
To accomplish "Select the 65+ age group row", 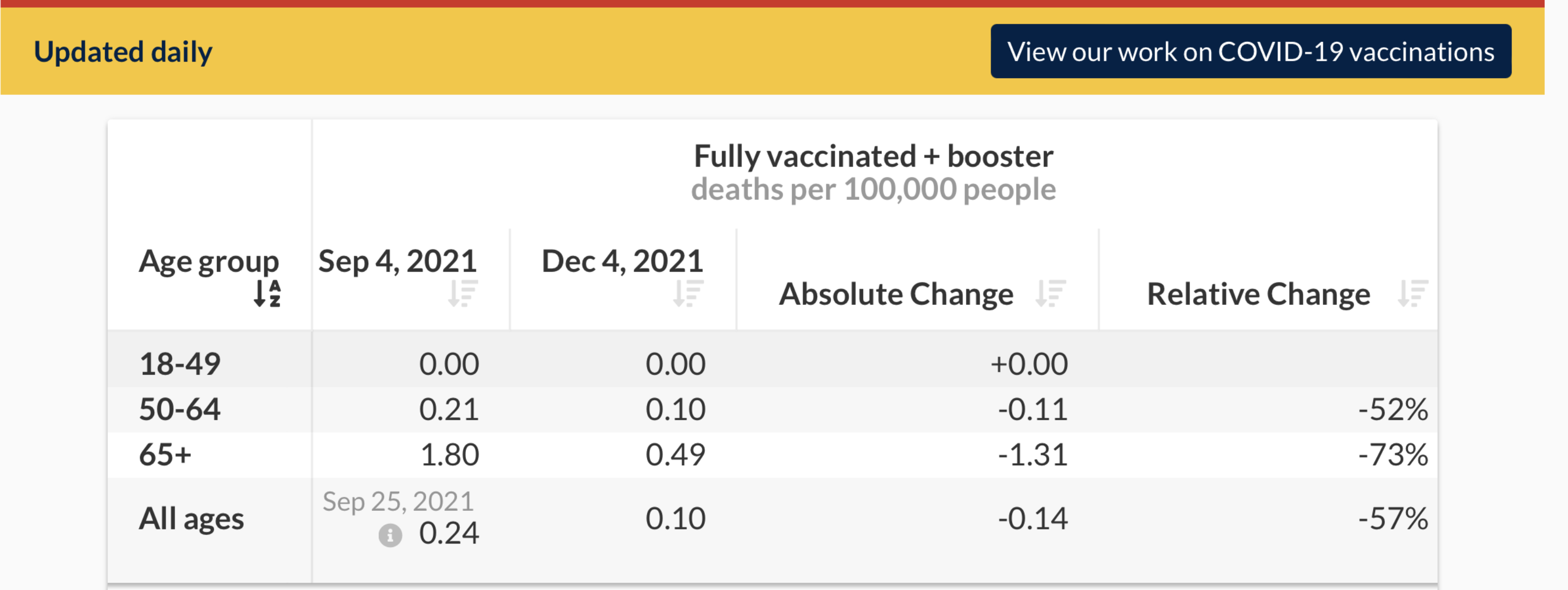I will pyautogui.click(x=773, y=455).
